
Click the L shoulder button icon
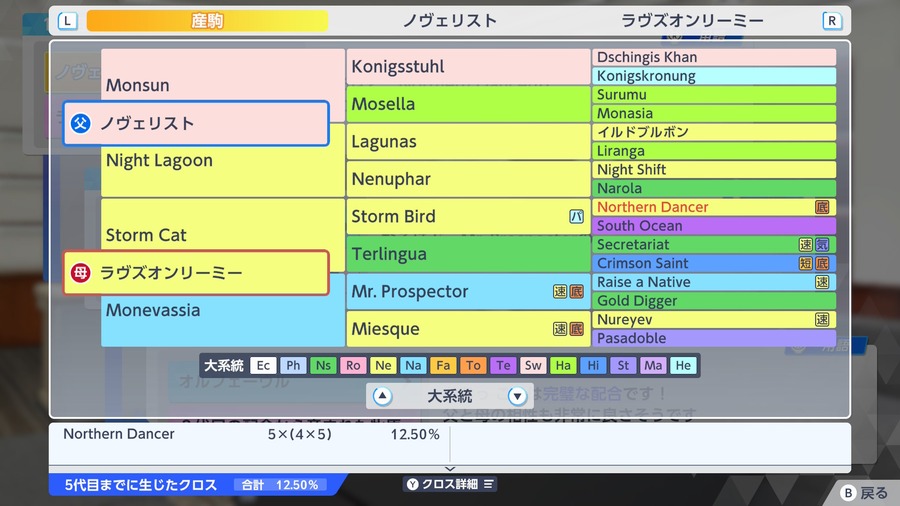pyautogui.click(x=68, y=21)
